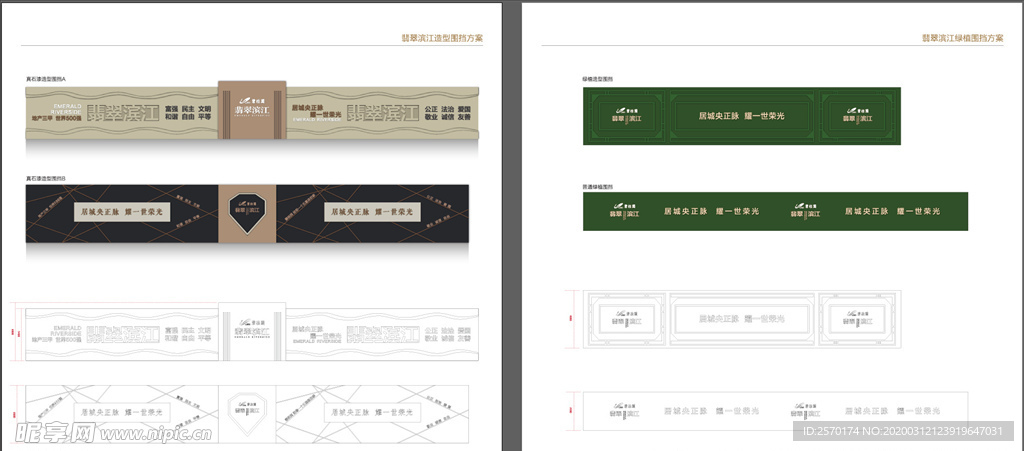The width and height of the screenshot is (1024, 451).
Task: Click the first logo in plain fence outline drawing
Action: (624, 411)
